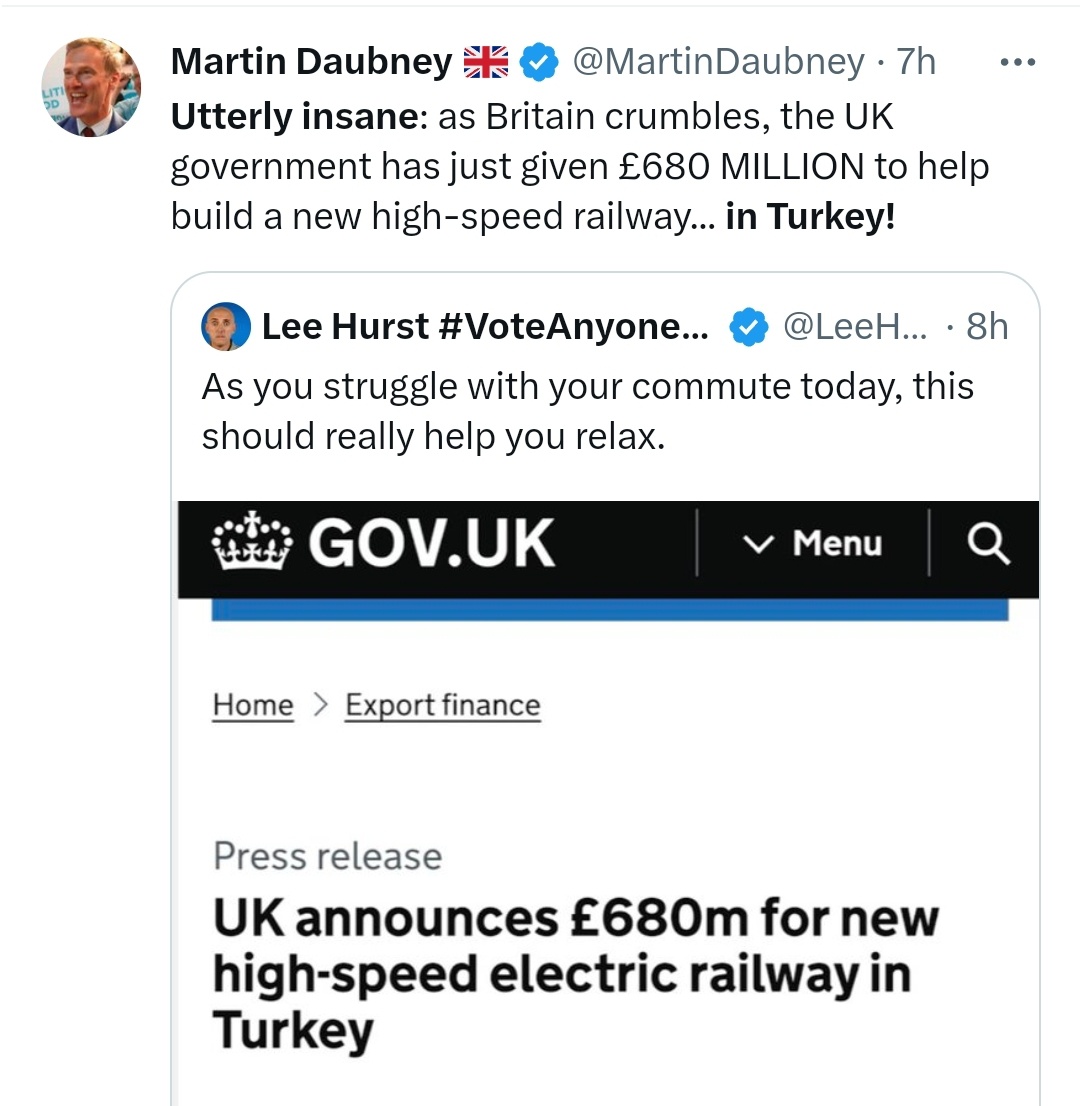Click the GOV.UK crown logo
The image size is (1080, 1106).
coord(252,543)
